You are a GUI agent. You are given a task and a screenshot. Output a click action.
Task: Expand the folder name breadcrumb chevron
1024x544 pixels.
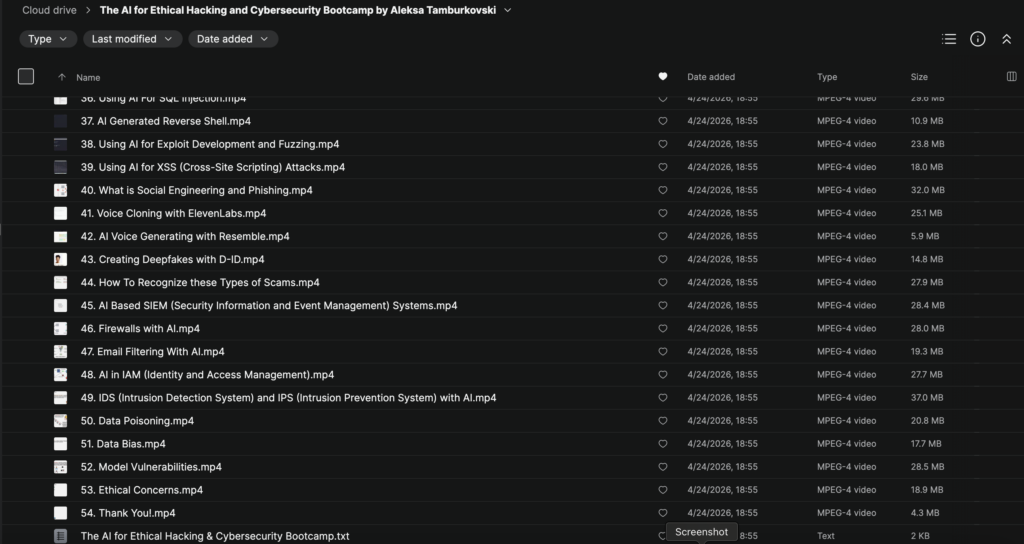click(x=508, y=10)
